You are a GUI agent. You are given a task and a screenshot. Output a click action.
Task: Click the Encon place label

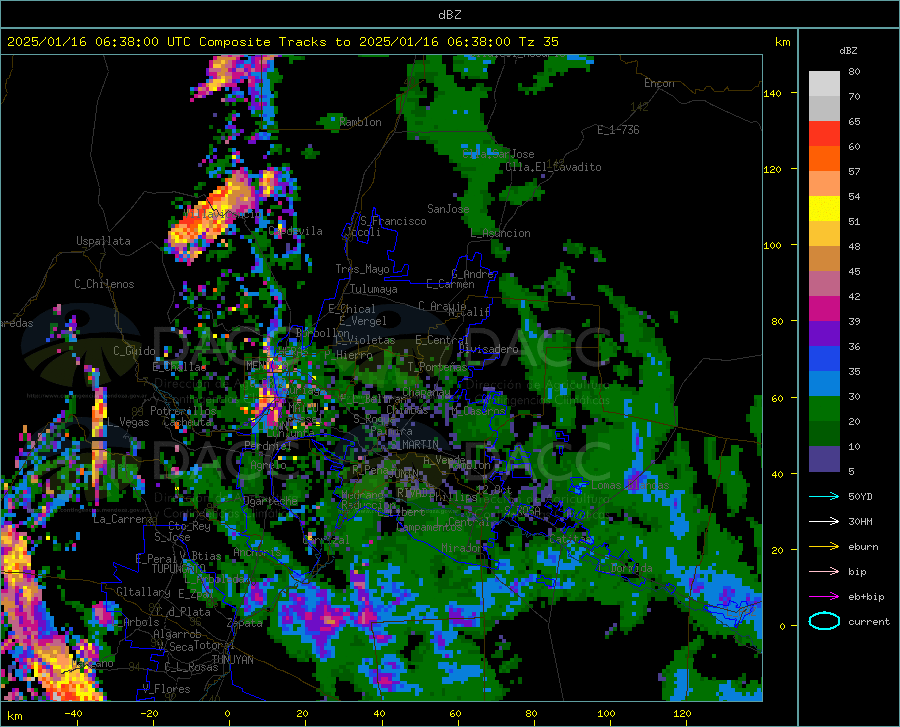pos(660,83)
